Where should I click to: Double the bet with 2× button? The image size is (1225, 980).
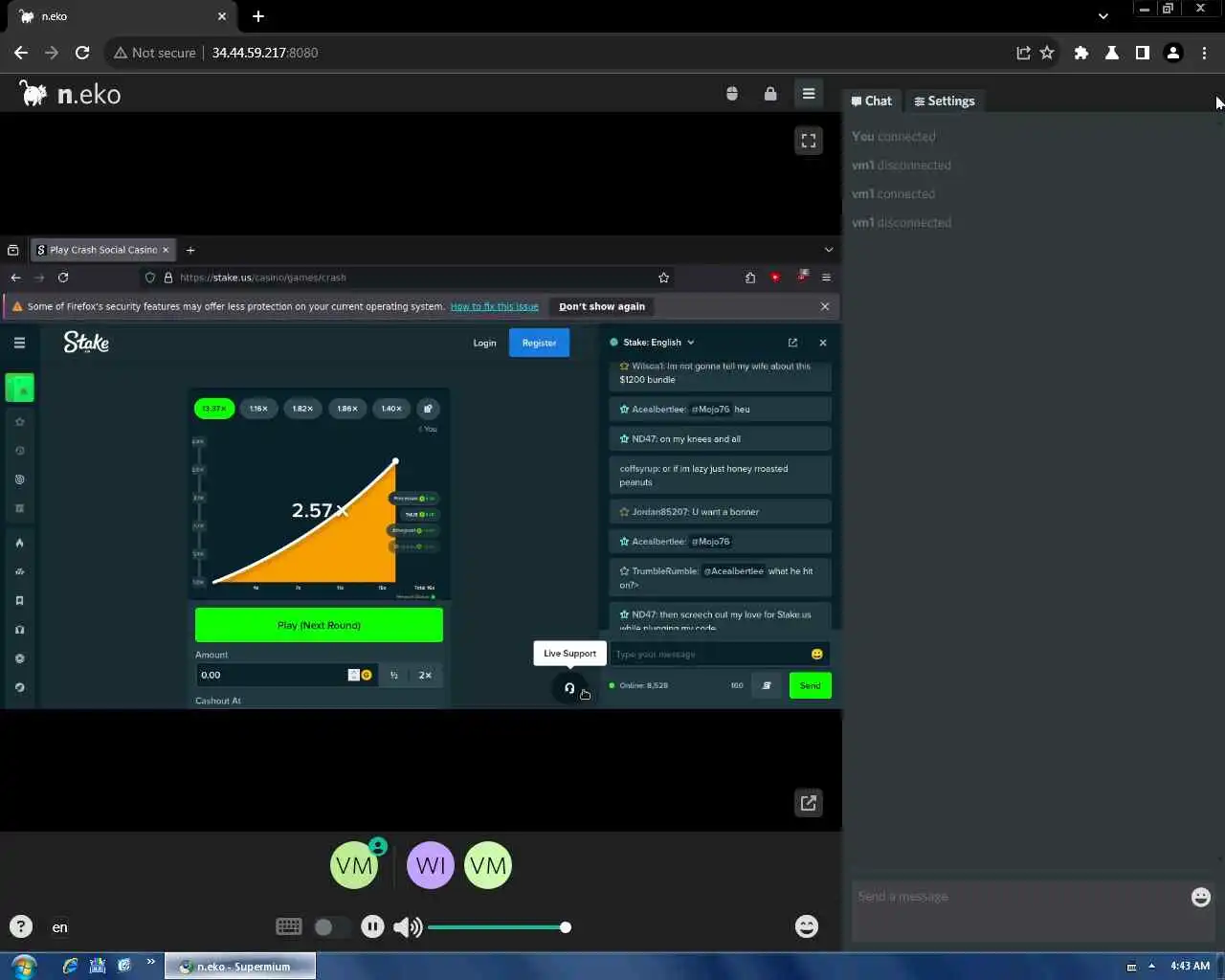425,675
